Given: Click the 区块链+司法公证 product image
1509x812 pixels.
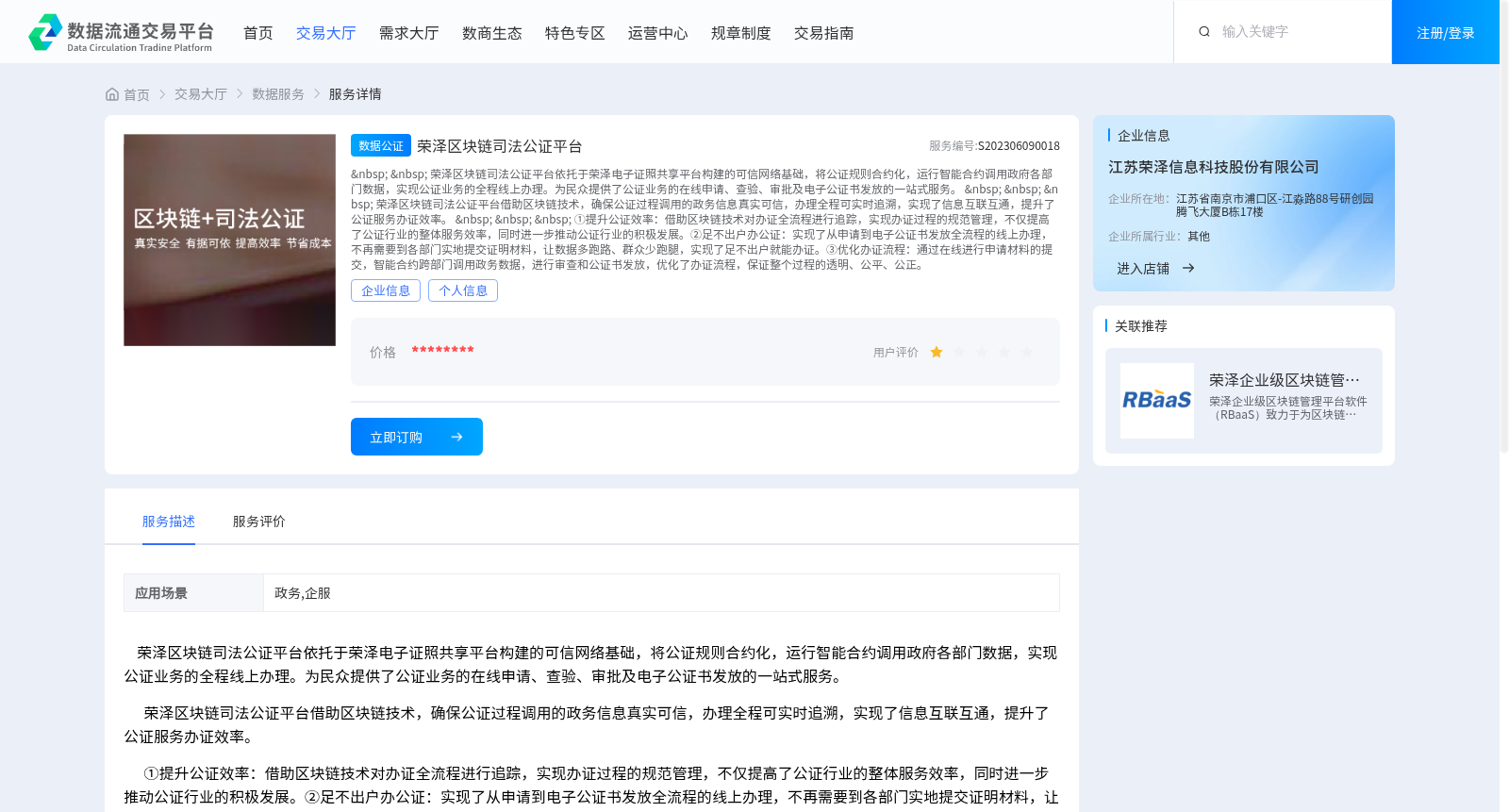Looking at the screenshot, I should pos(230,240).
